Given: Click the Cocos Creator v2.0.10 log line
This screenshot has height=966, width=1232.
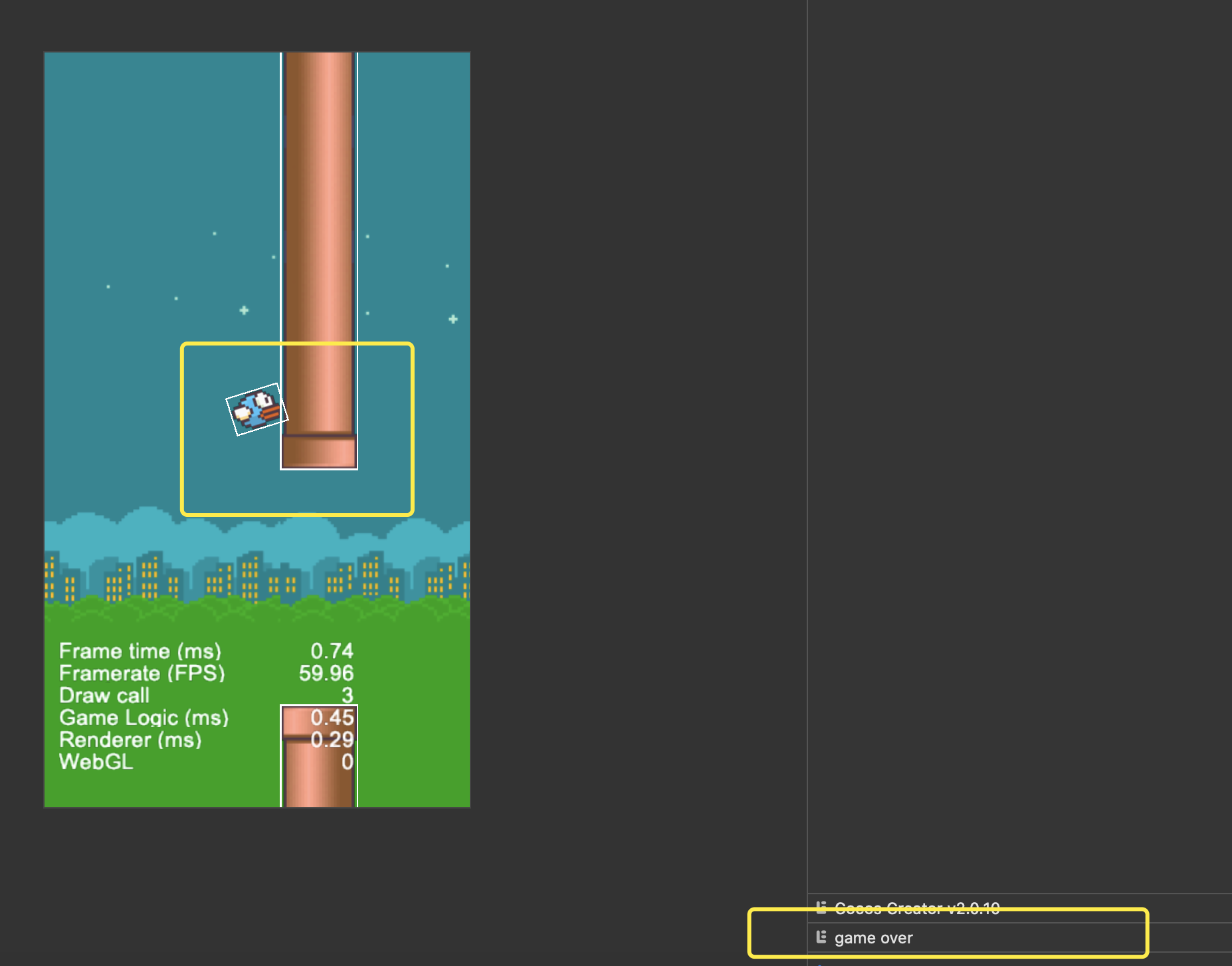Looking at the screenshot, I should 1019,908.
